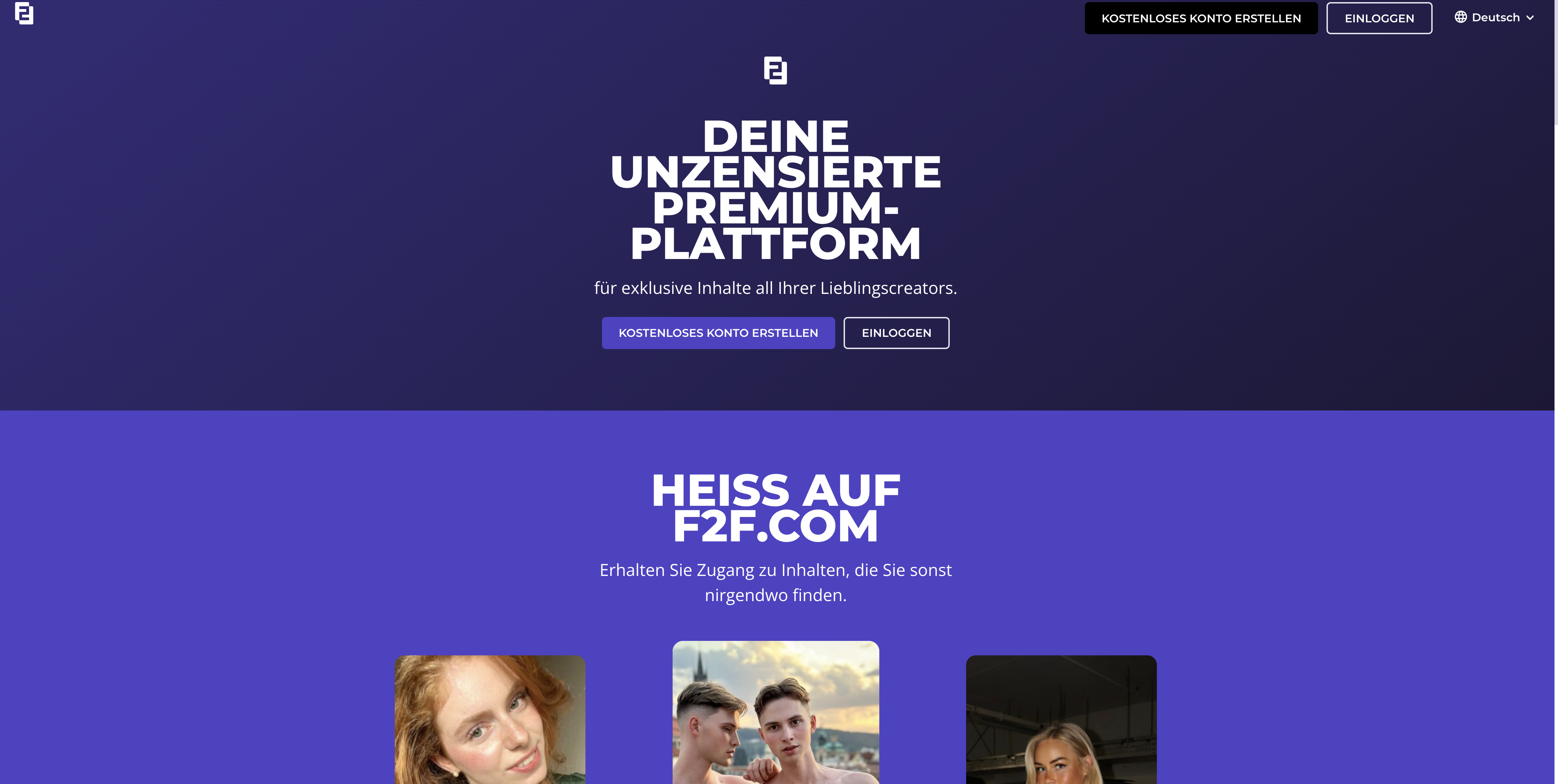Click the F2F.COM heading text
1558x784 pixels.
[776, 526]
